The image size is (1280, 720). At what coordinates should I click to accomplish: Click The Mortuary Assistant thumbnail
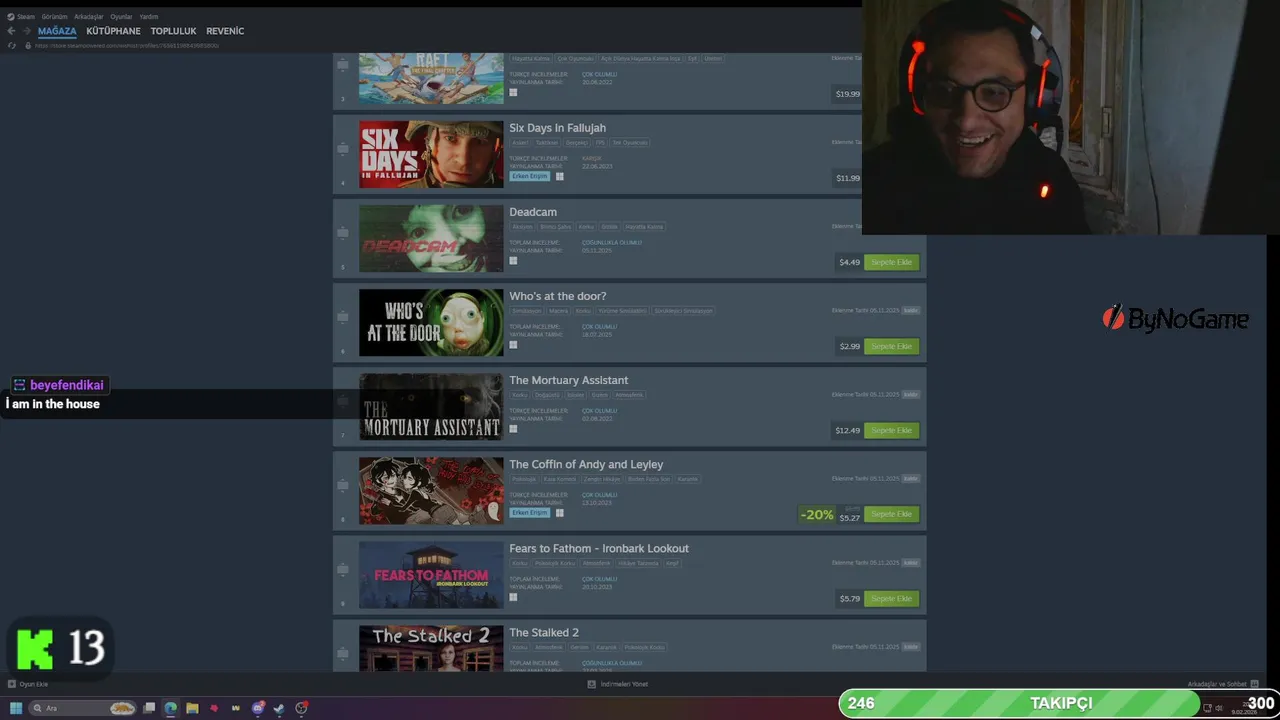click(431, 406)
